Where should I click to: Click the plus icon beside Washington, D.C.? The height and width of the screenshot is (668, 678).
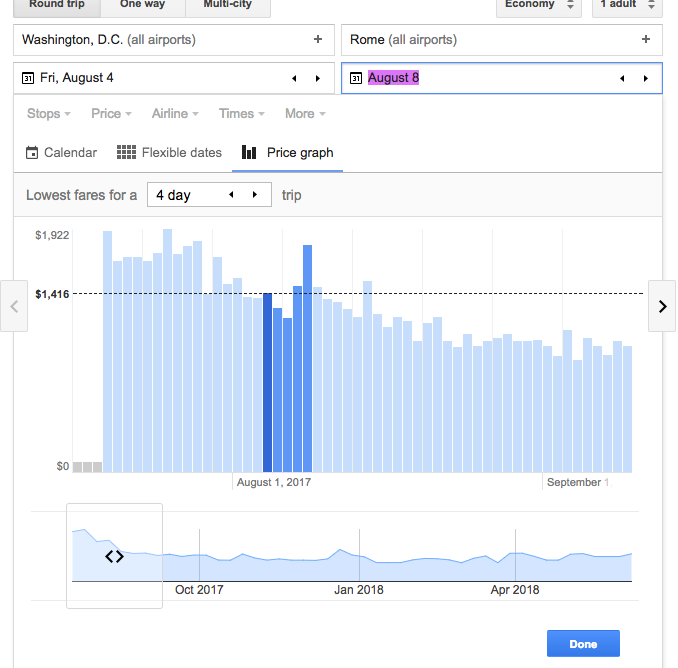coord(318,40)
